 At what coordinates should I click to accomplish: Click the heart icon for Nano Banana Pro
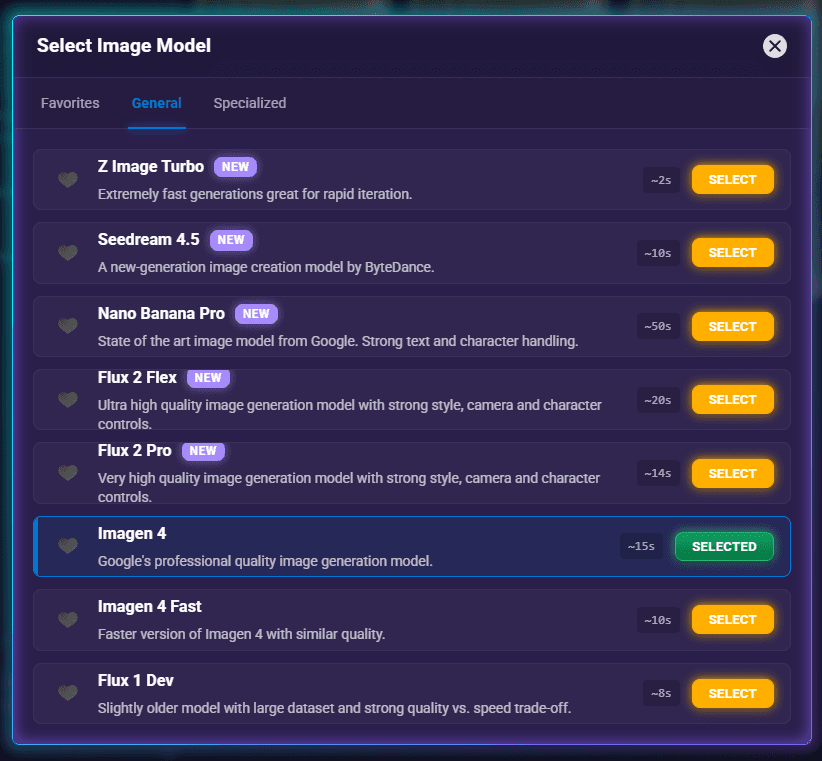coord(67,326)
